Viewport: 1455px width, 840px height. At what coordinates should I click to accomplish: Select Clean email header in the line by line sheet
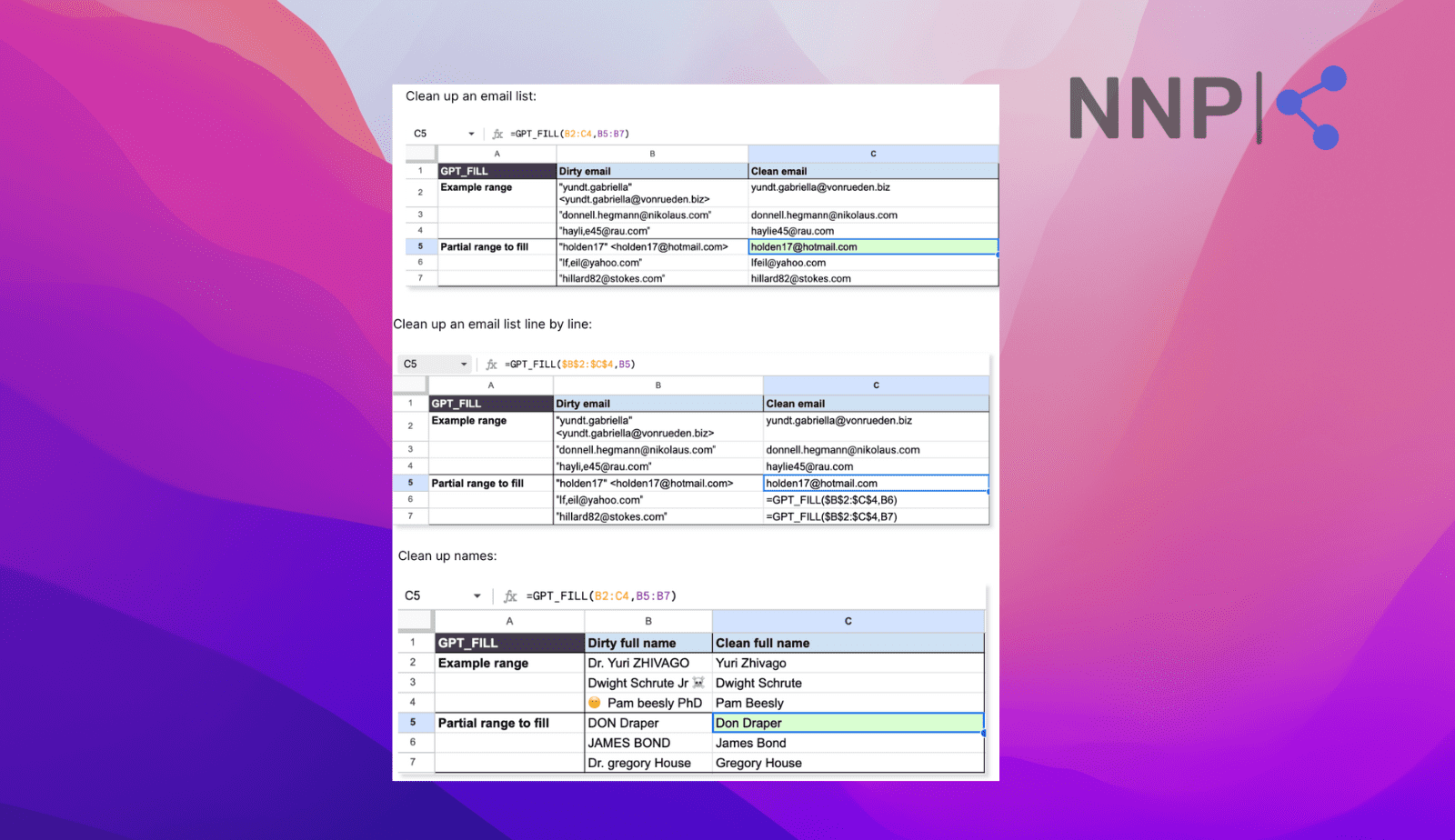pos(876,404)
